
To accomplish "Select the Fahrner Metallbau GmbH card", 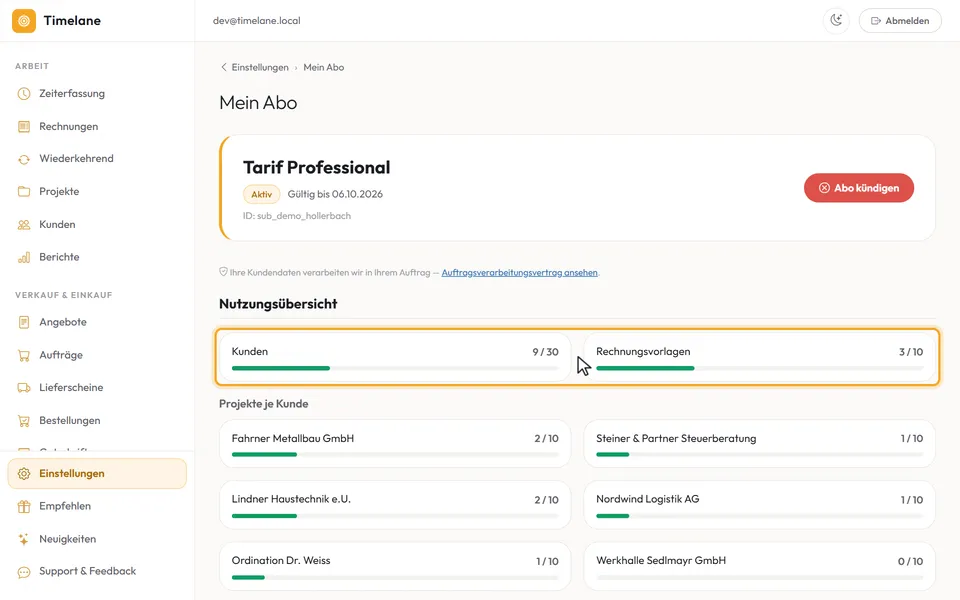I will (x=395, y=444).
